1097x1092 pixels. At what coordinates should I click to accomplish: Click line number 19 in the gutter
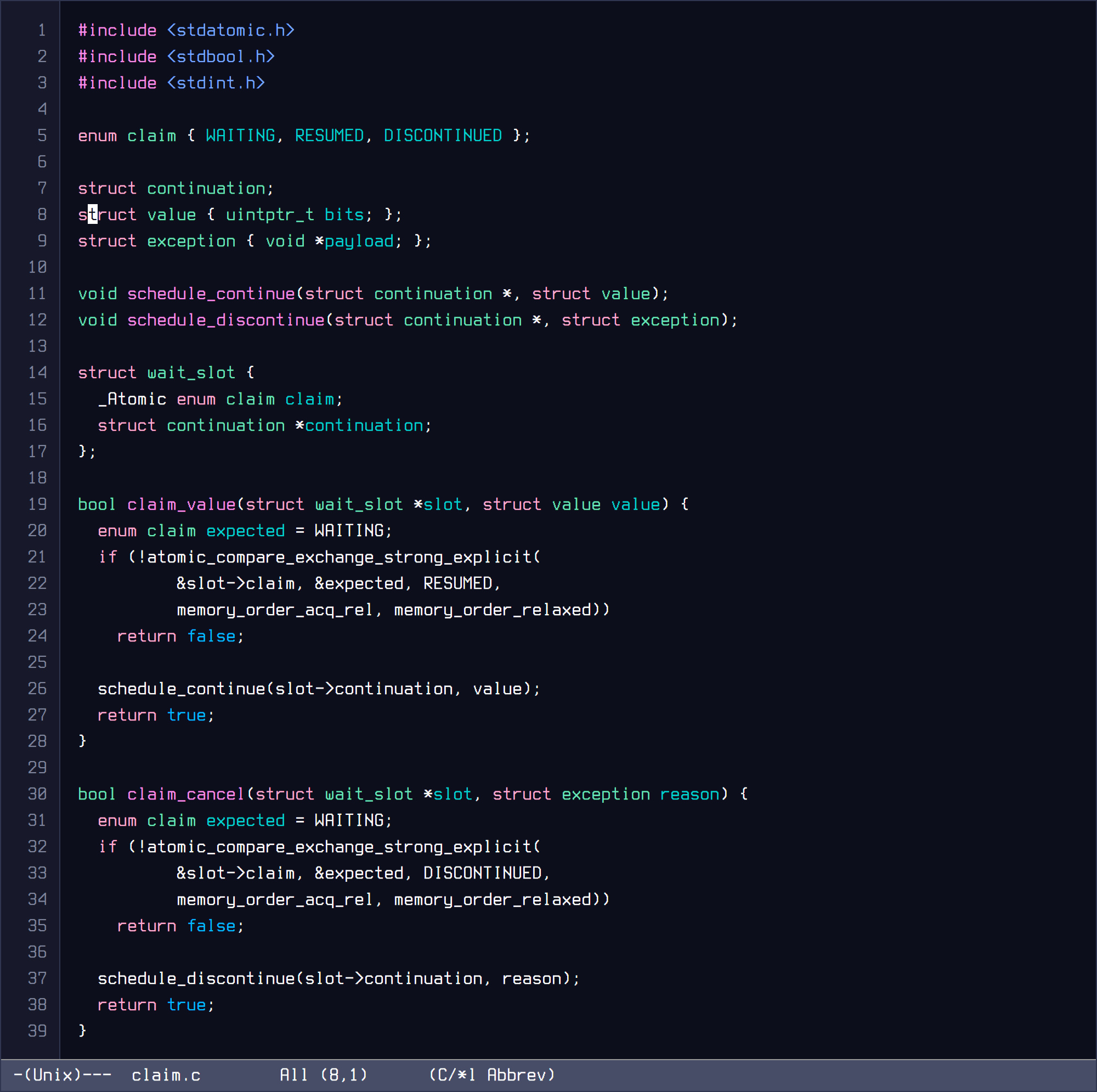(x=37, y=504)
